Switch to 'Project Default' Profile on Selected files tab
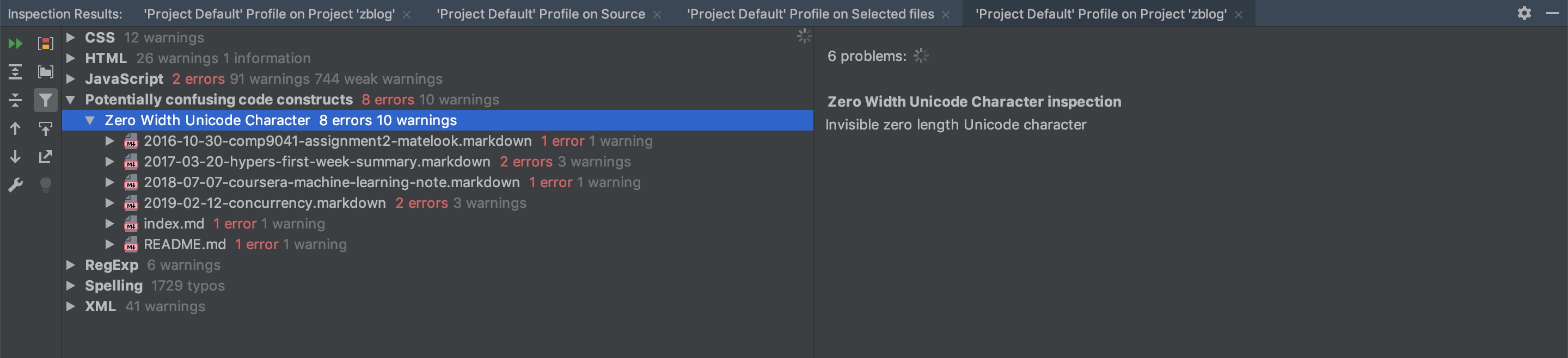The height and width of the screenshot is (358, 1568). point(810,14)
